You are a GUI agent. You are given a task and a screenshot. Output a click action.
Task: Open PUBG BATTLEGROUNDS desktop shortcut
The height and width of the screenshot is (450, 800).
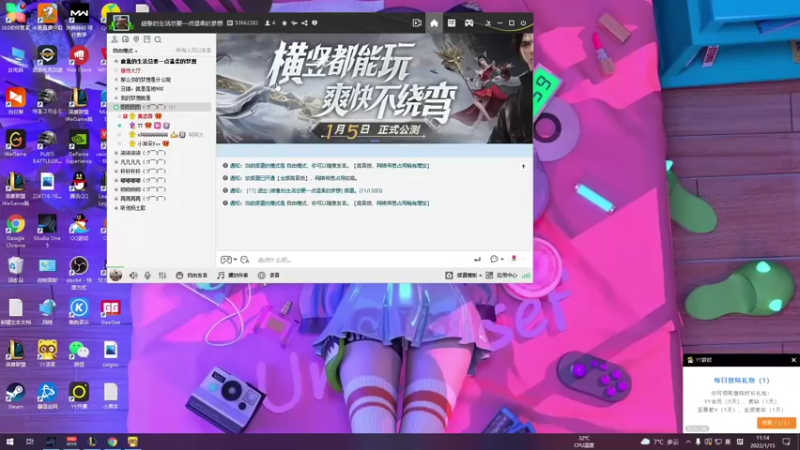point(47,147)
